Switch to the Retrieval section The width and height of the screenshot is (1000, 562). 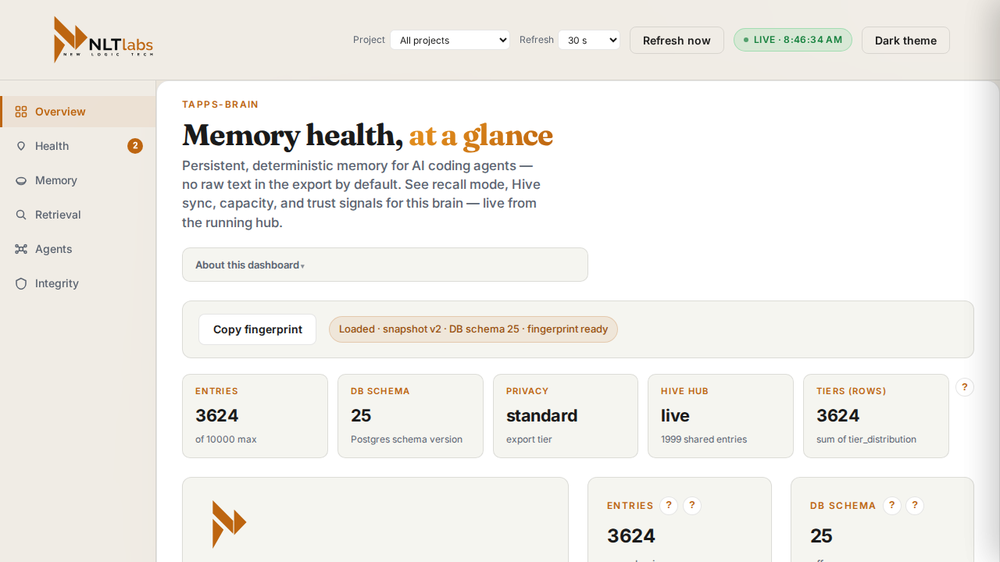(x=78, y=215)
